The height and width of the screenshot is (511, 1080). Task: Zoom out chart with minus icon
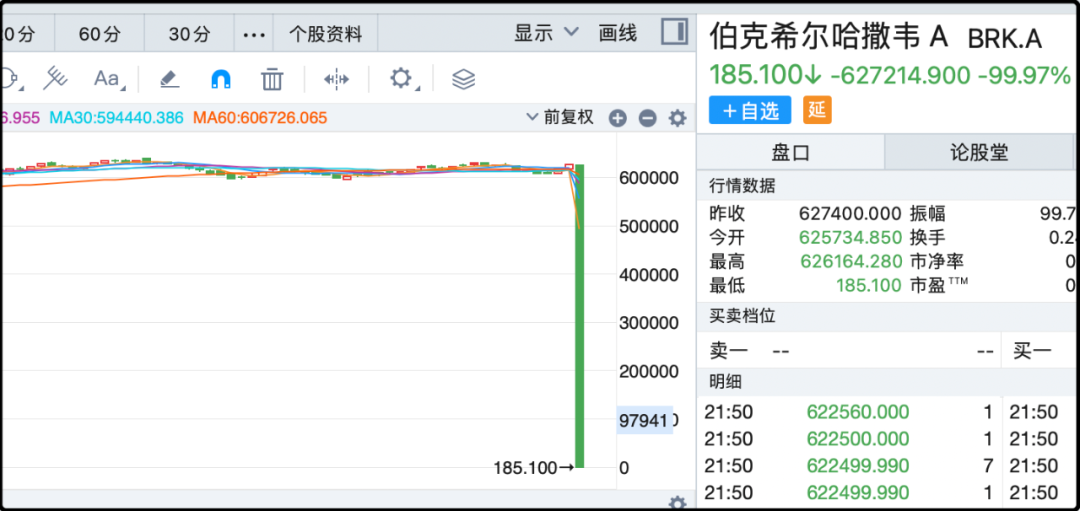tap(647, 118)
